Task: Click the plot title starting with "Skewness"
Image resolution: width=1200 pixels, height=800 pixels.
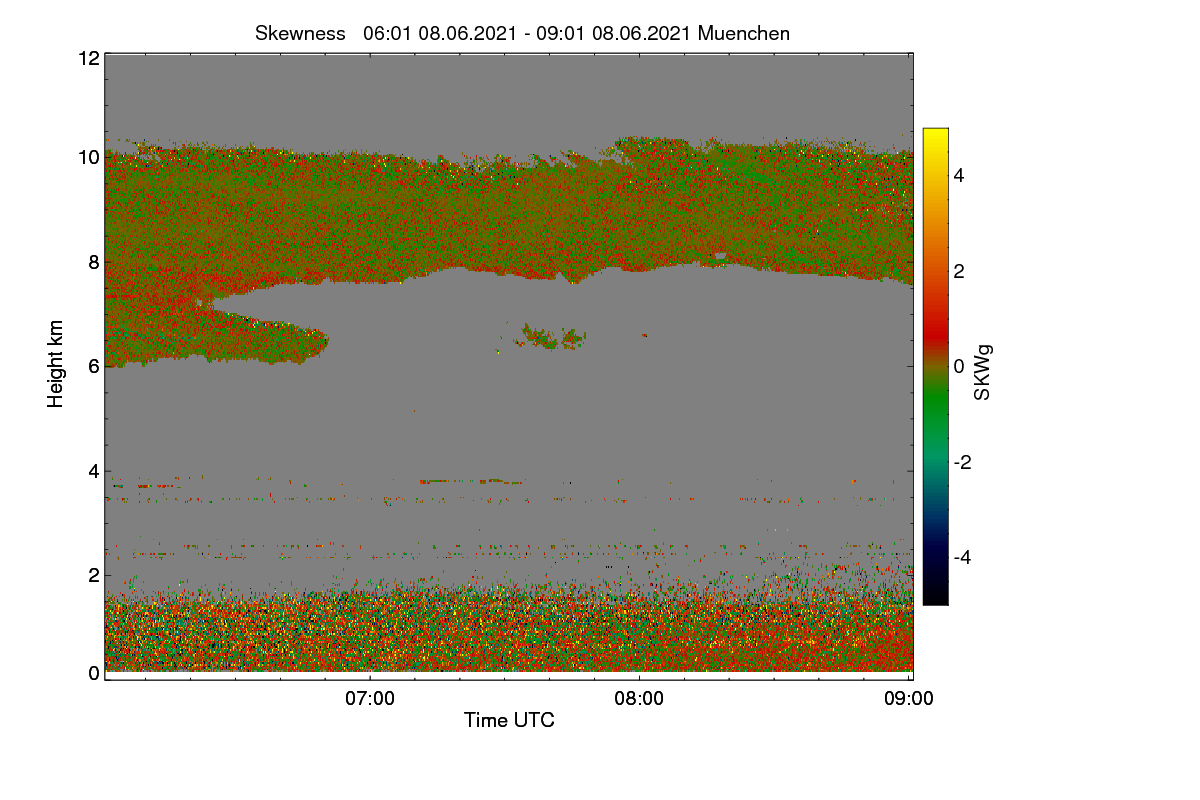Action: pyautogui.click(x=522, y=33)
